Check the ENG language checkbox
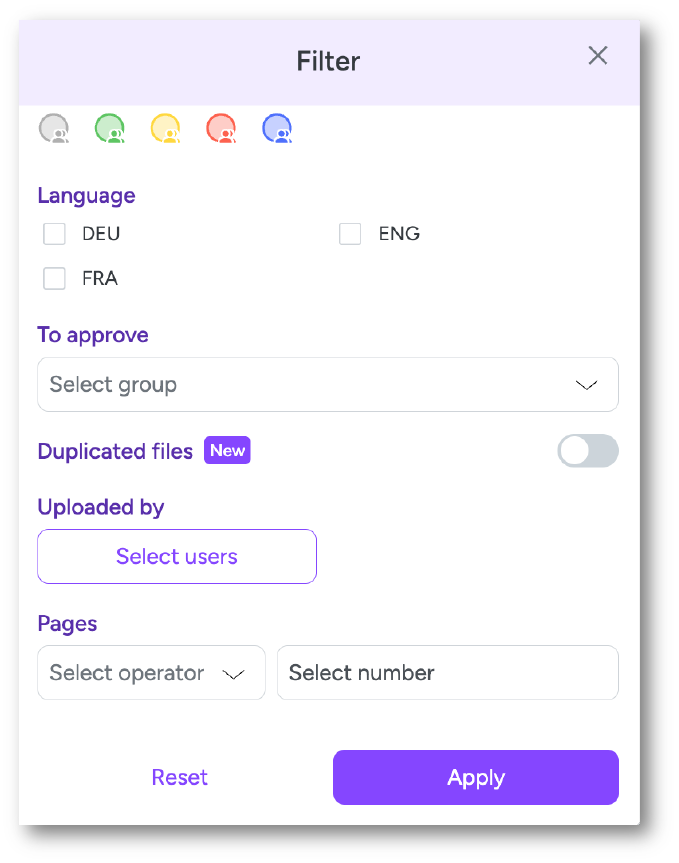 [x=350, y=234]
